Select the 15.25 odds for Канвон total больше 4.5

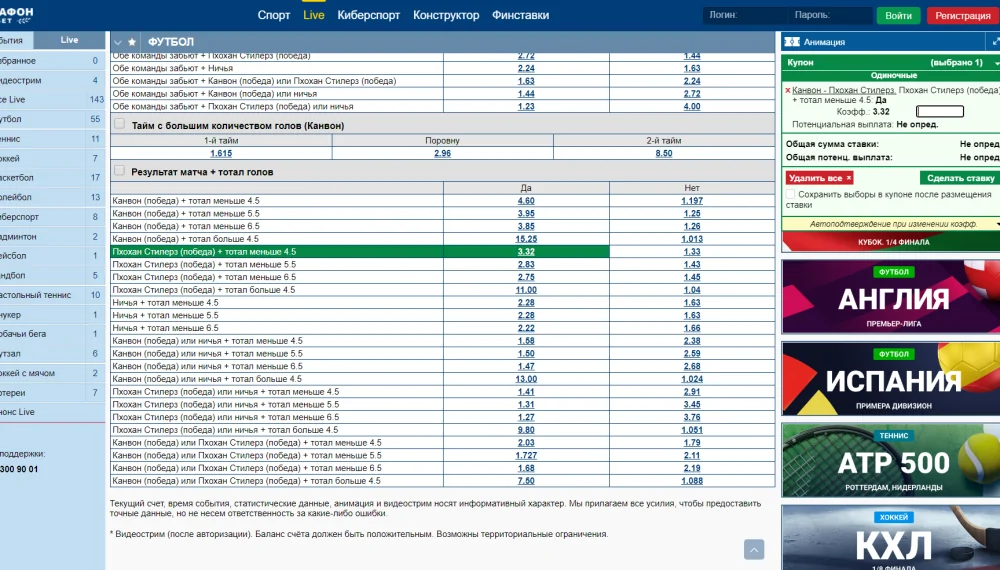(x=526, y=239)
